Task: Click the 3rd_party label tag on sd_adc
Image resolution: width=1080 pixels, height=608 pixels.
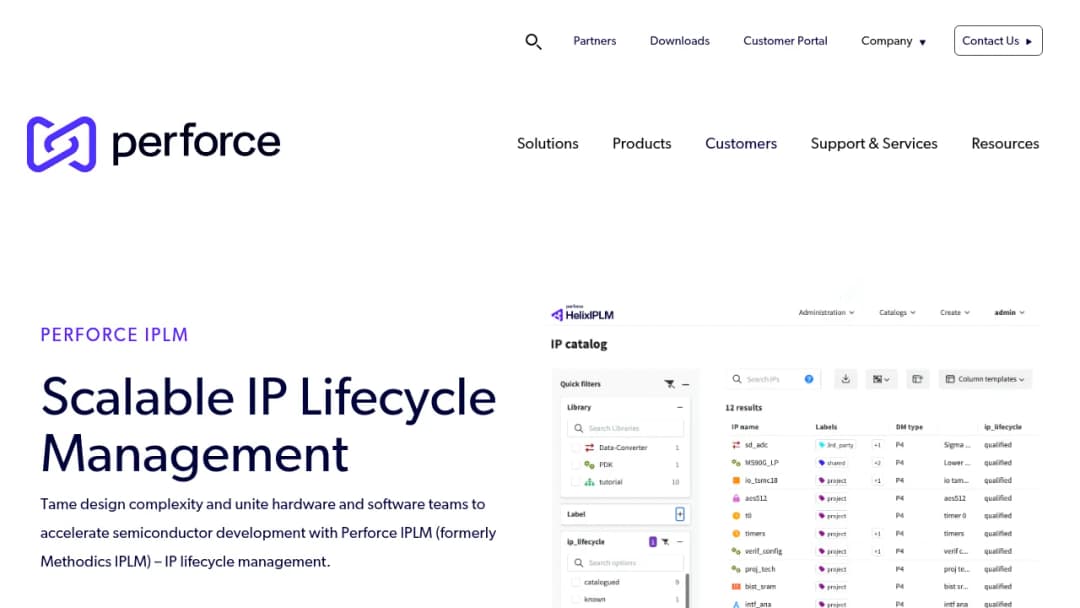Action: point(836,445)
